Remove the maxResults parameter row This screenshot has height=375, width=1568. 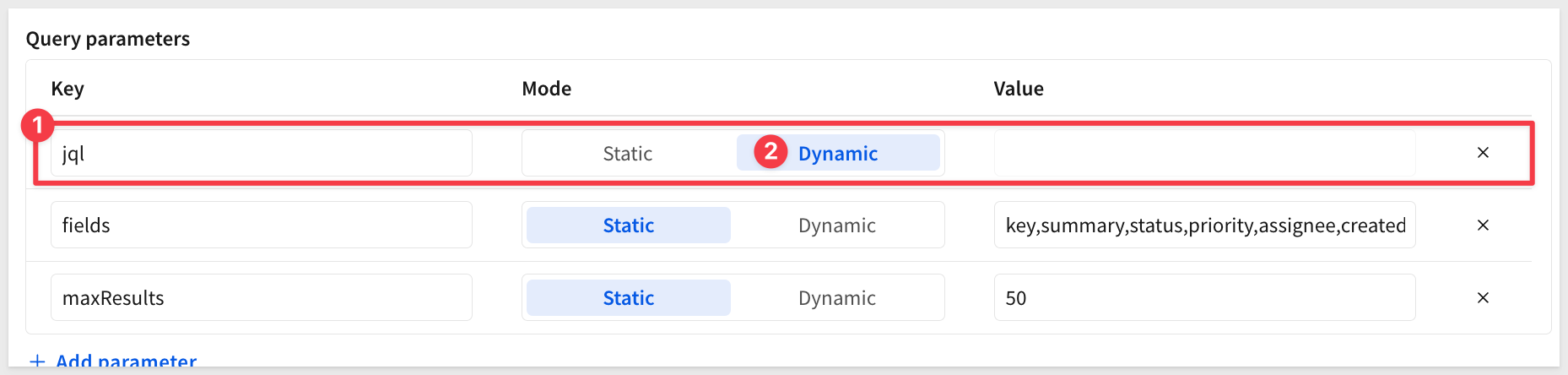[x=1483, y=298]
